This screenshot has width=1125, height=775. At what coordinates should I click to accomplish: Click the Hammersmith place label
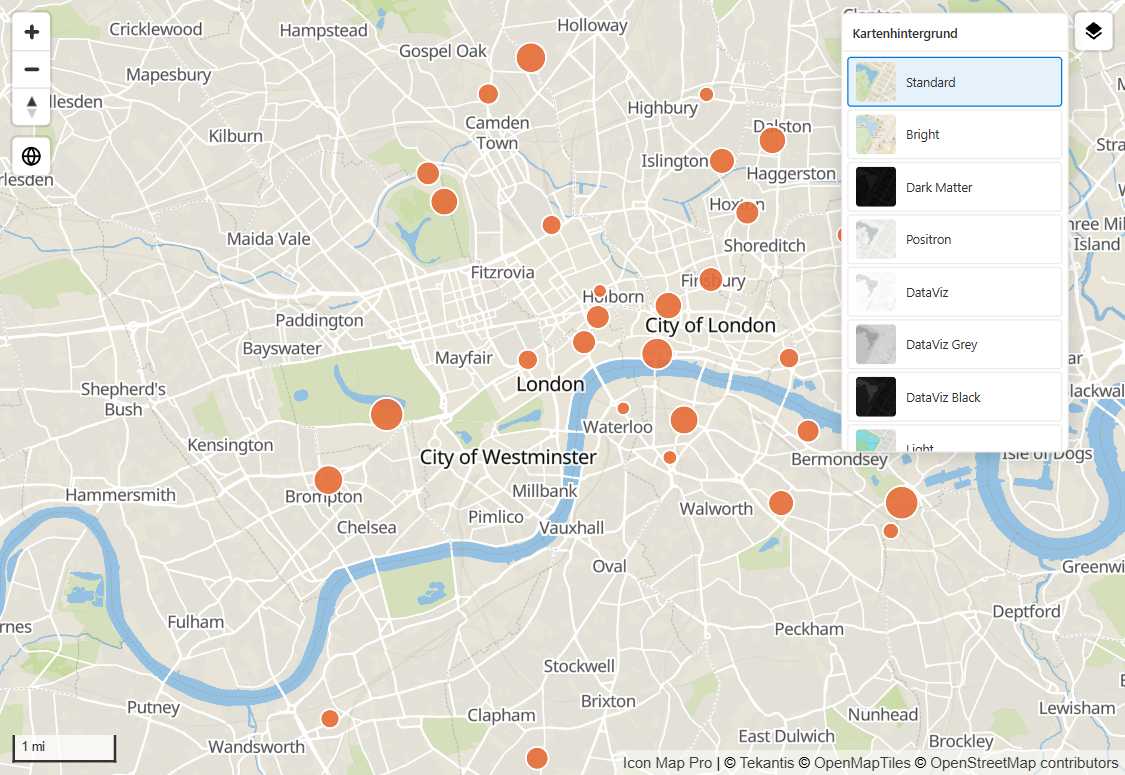pos(121,495)
